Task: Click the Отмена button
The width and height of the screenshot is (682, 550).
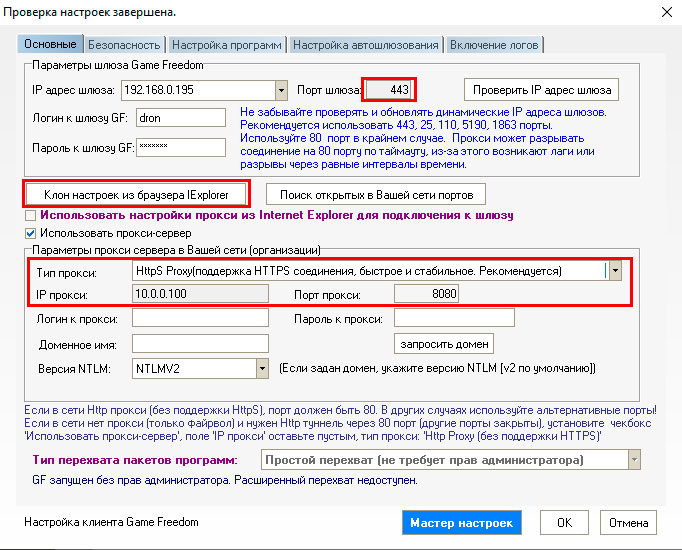Action: tap(629, 523)
